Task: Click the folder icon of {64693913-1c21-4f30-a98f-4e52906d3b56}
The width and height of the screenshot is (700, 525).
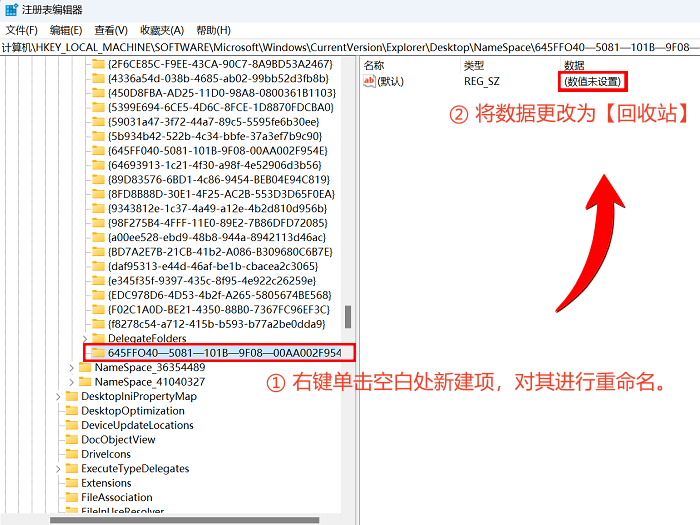Action: tap(98, 165)
